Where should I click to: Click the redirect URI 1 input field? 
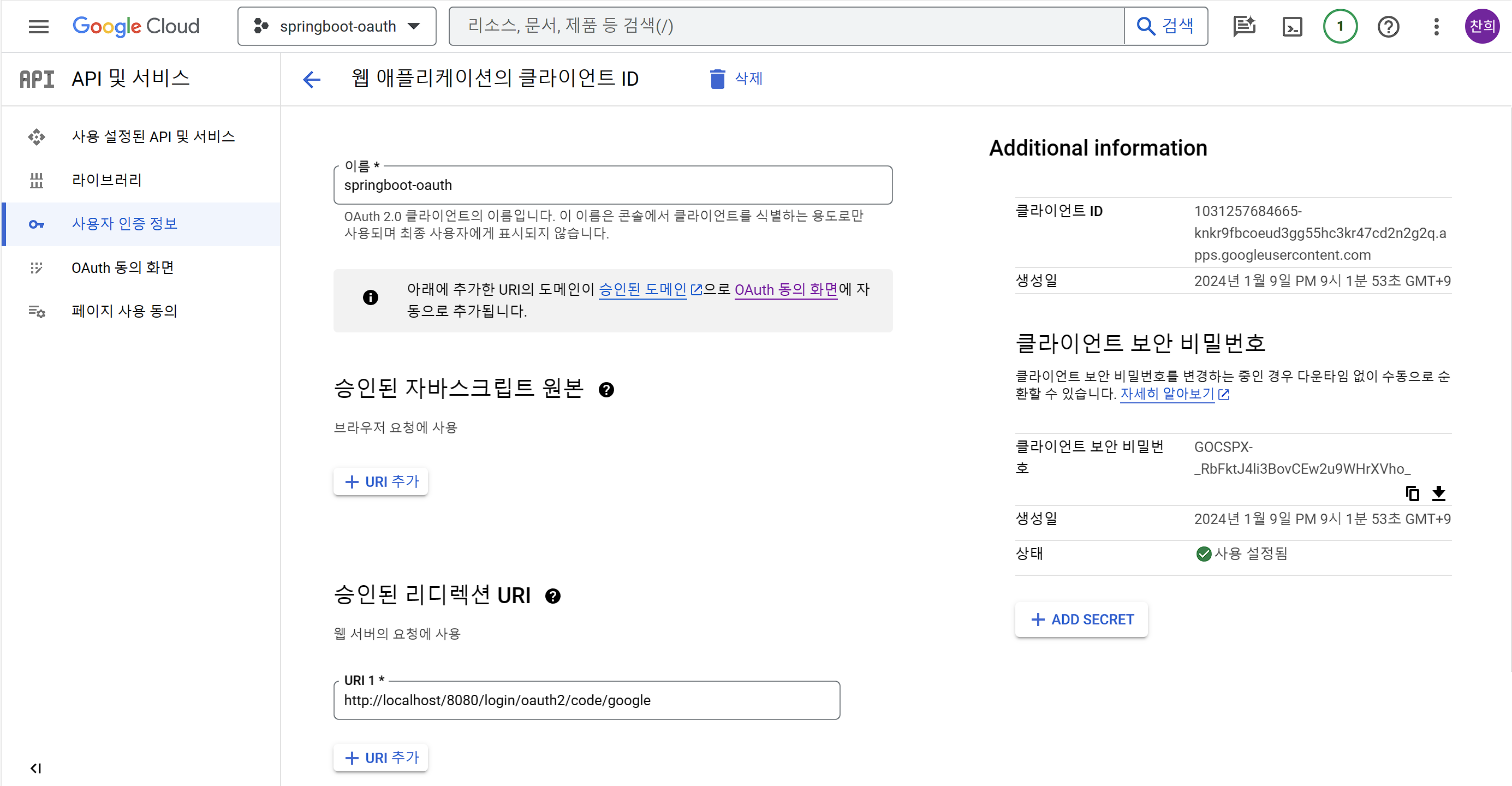tap(586, 700)
